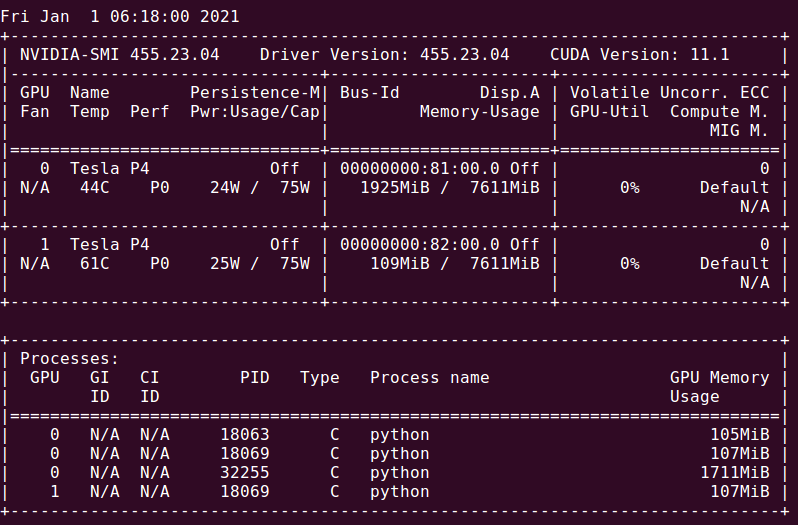Click PID 18069 in the GPU 1 row
Screen dimensions: 798x525
click(x=245, y=491)
